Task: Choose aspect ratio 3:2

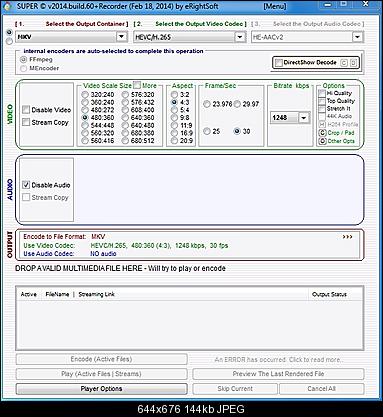Action: 174,95
